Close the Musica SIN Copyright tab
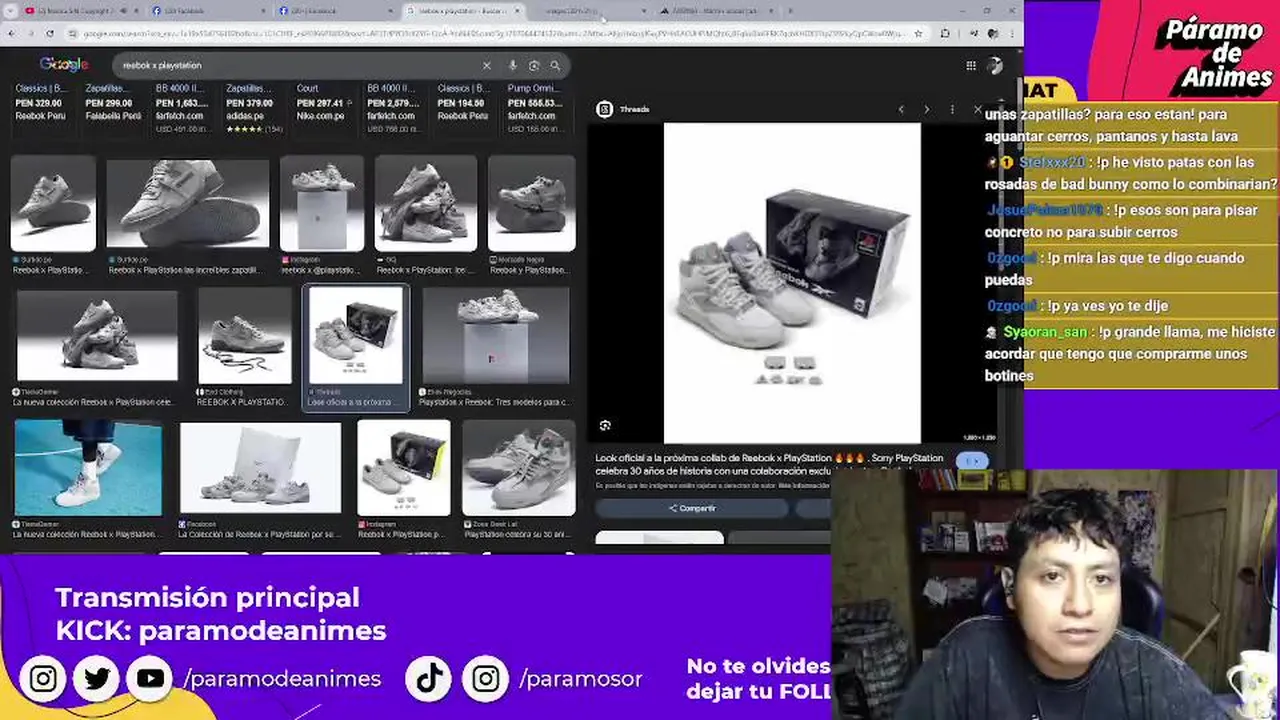This screenshot has height=720, width=1280. [137, 10]
